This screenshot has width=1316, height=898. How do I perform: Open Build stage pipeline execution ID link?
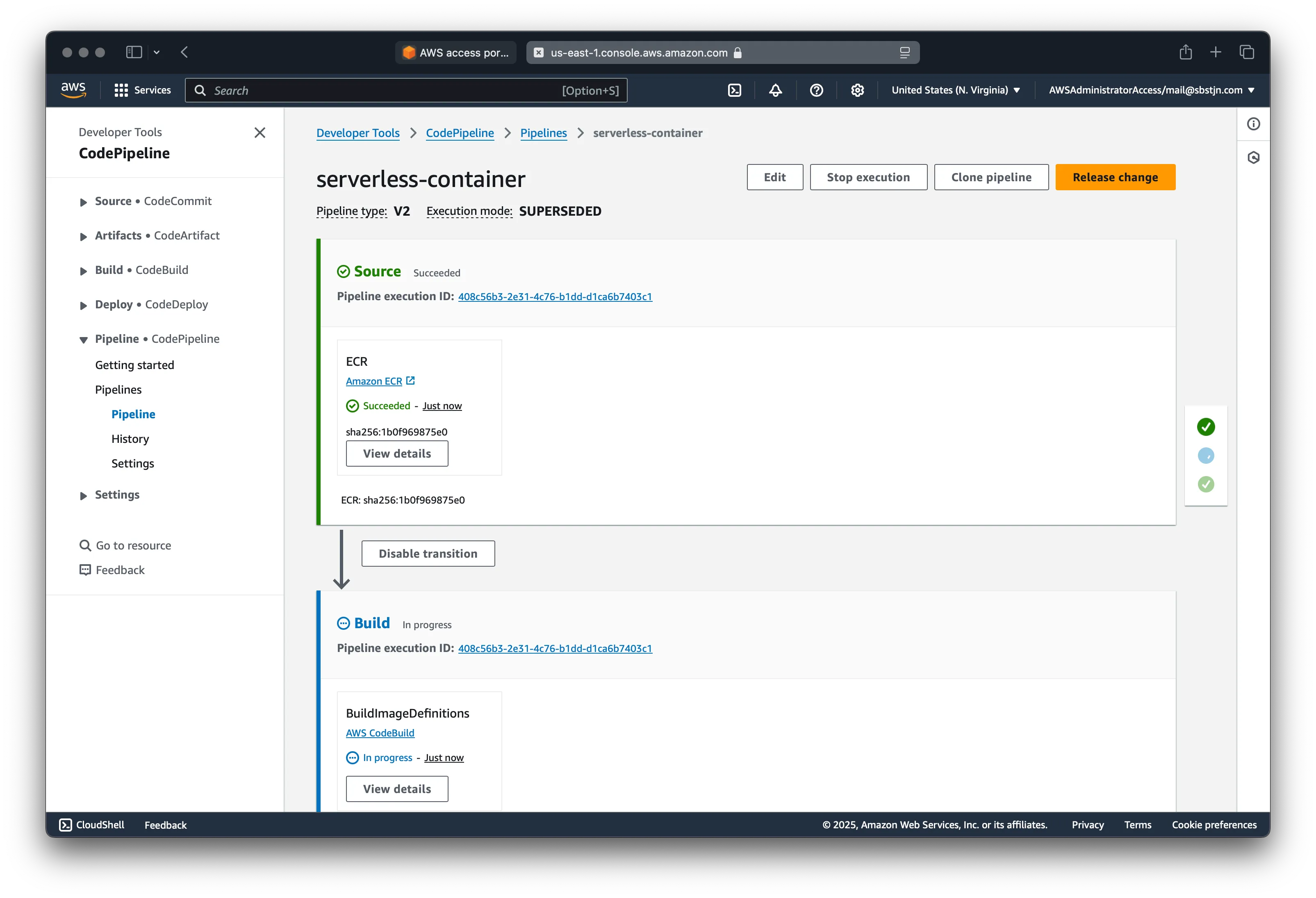[555, 648]
